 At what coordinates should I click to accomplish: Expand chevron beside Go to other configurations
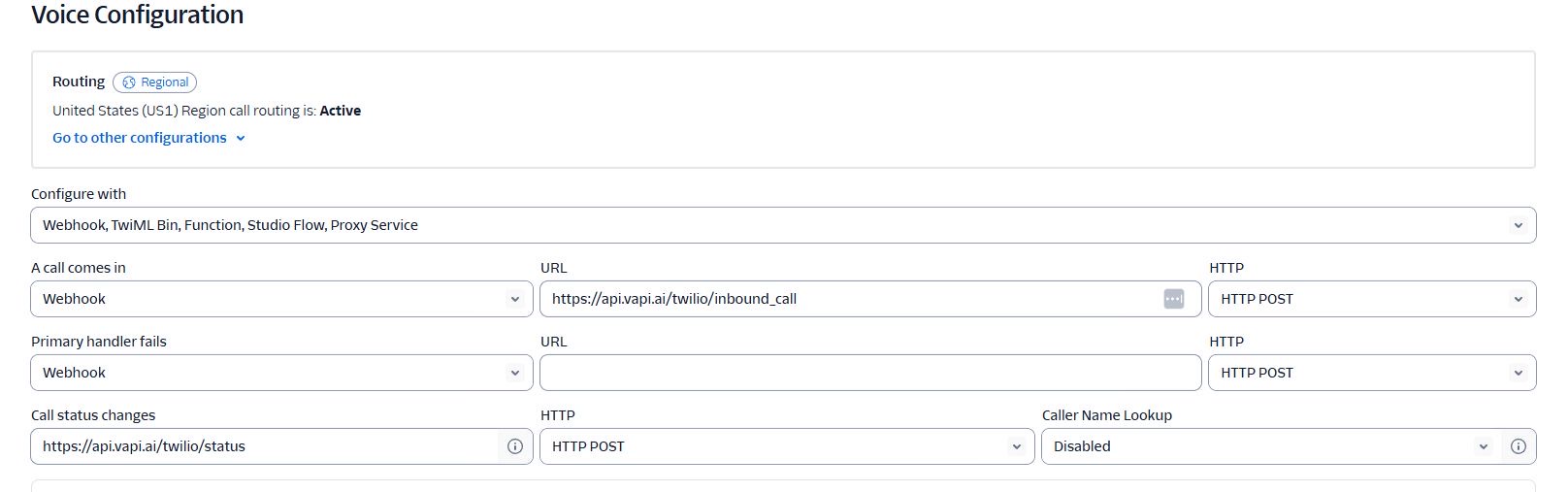241,138
